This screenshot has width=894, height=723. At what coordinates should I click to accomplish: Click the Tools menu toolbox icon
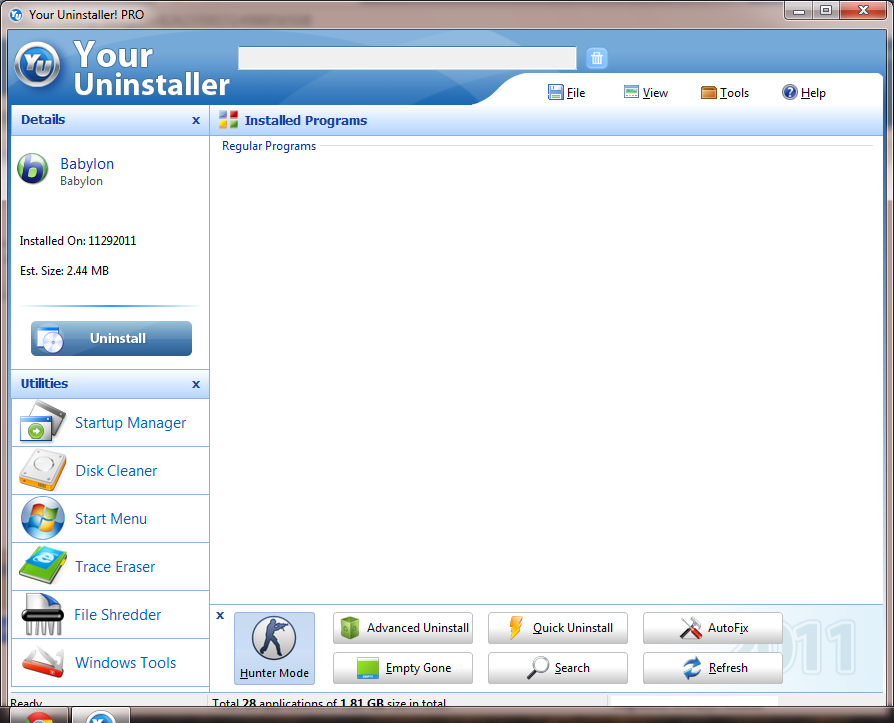point(709,92)
